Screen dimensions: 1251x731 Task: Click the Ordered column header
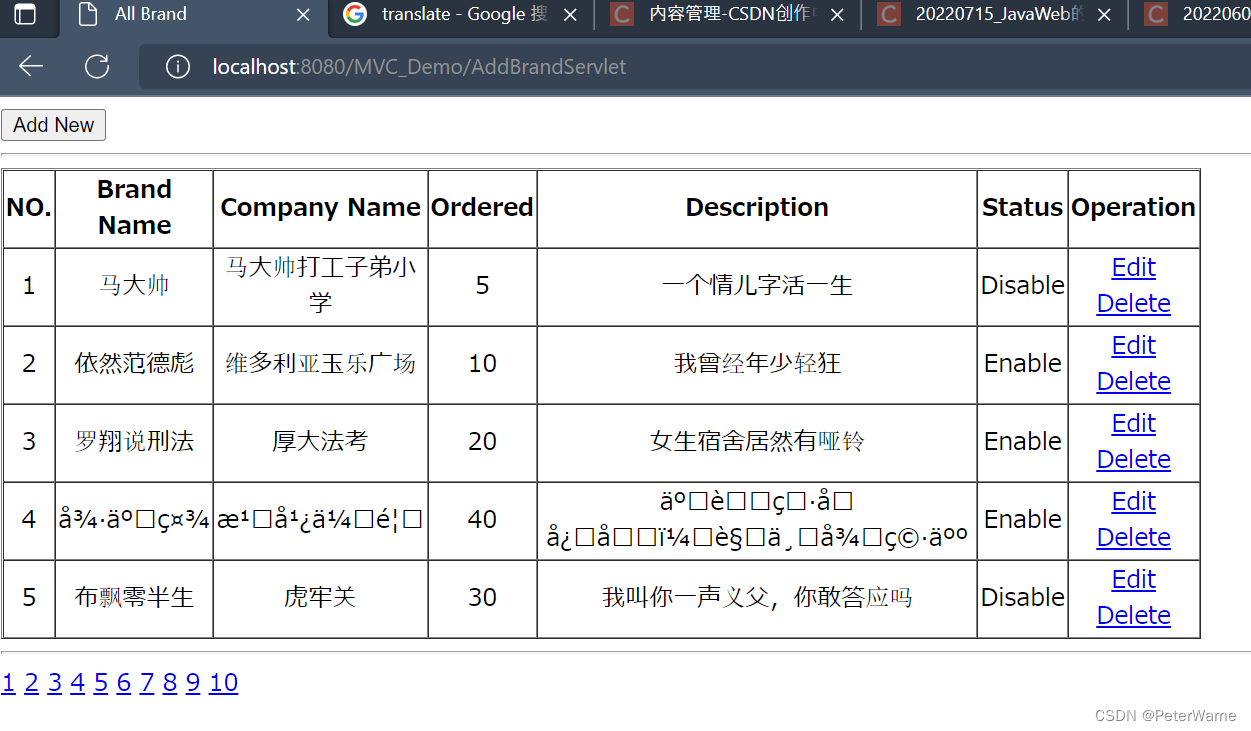click(x=482, y=208)
